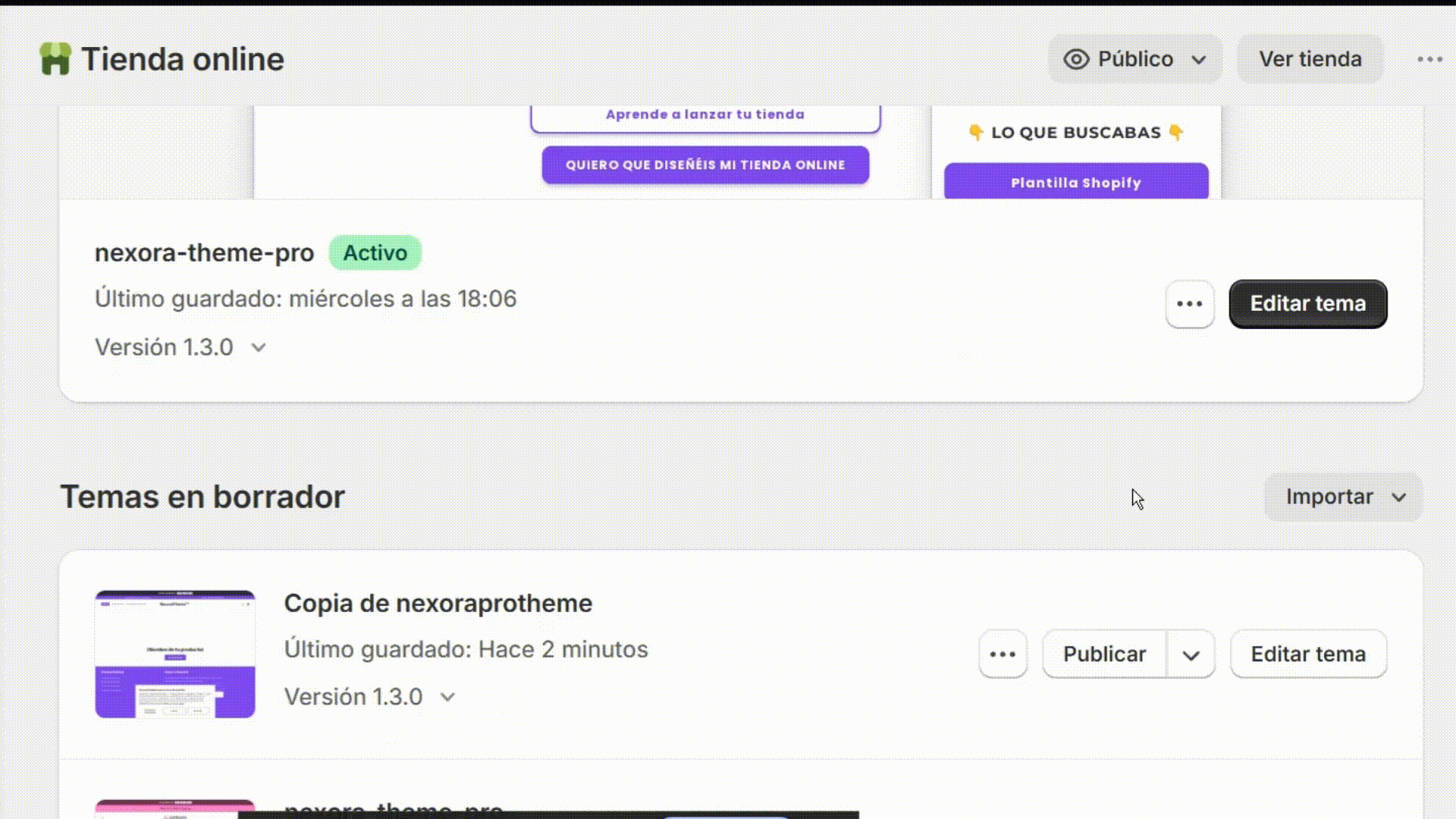Click the Activo status badge
Screen dimensions: 1456x819
(375, 253)
